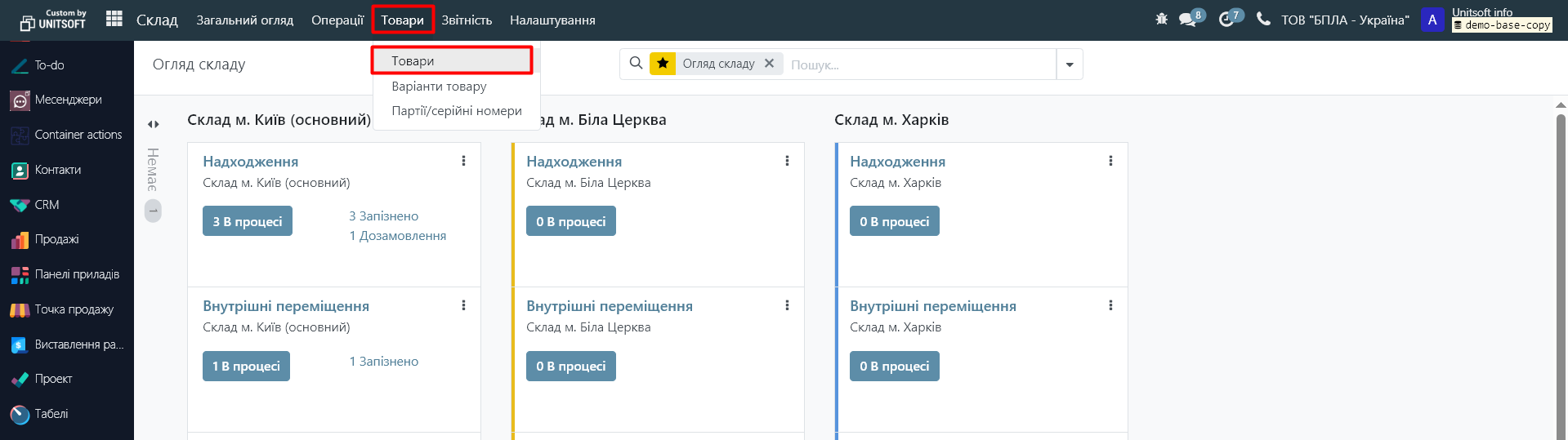Click 0 В процесі on Біла Церква Надходження

point(571,221)
